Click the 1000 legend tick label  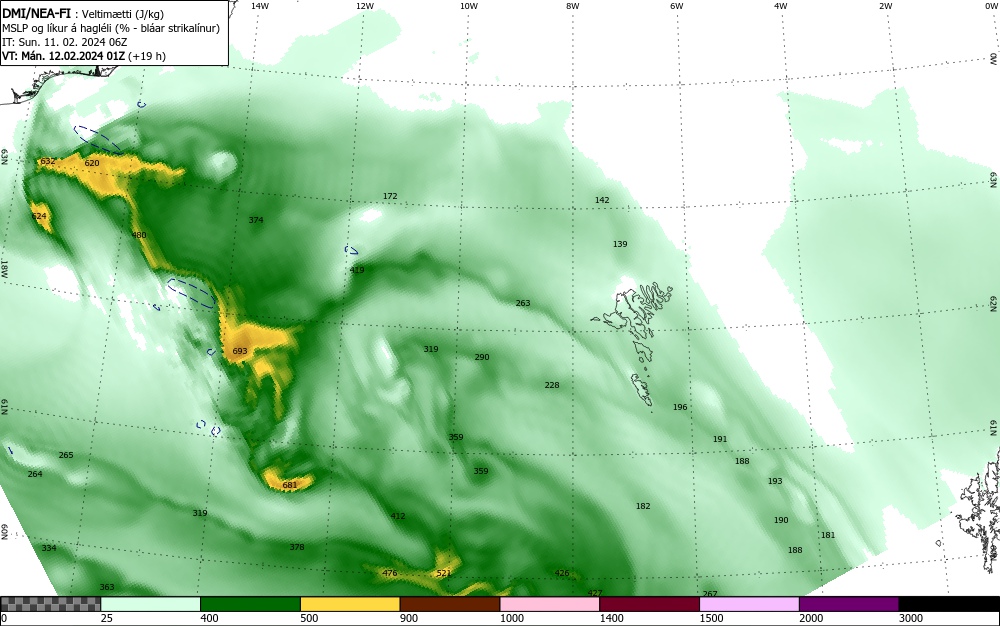[x=512, y=618]
